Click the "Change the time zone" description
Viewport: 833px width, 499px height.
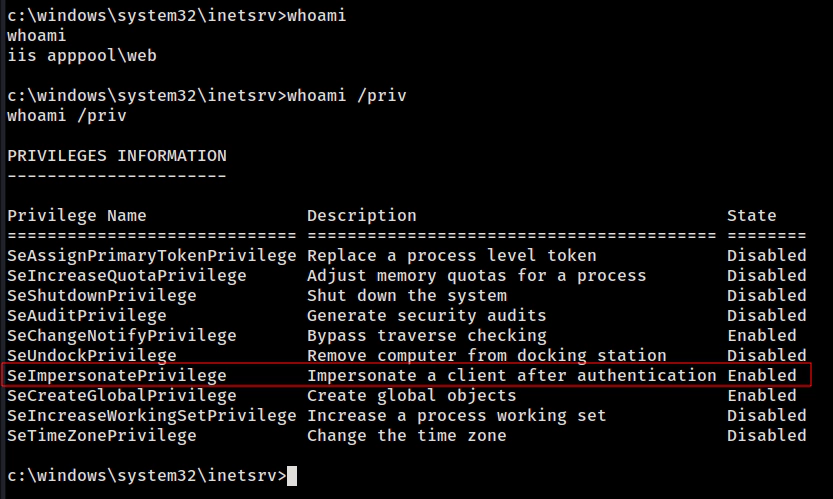click(407, 435)
